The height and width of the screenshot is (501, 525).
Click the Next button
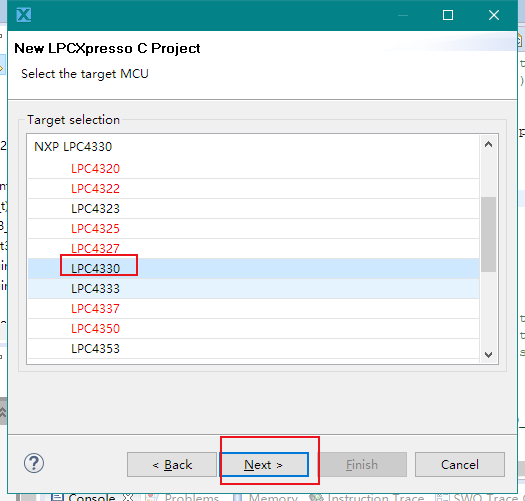[x=264, y=464]
